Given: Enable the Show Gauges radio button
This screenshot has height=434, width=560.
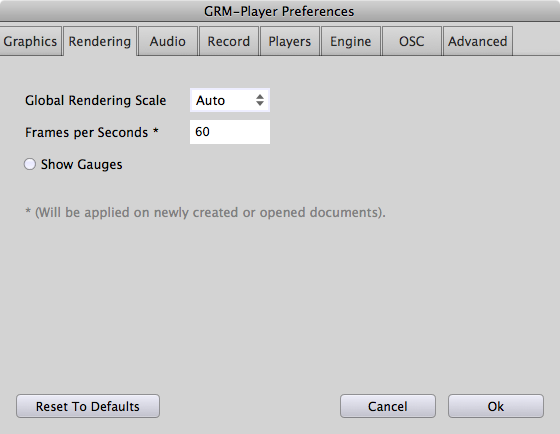Looking at the screenshot, I should (30, 164).
